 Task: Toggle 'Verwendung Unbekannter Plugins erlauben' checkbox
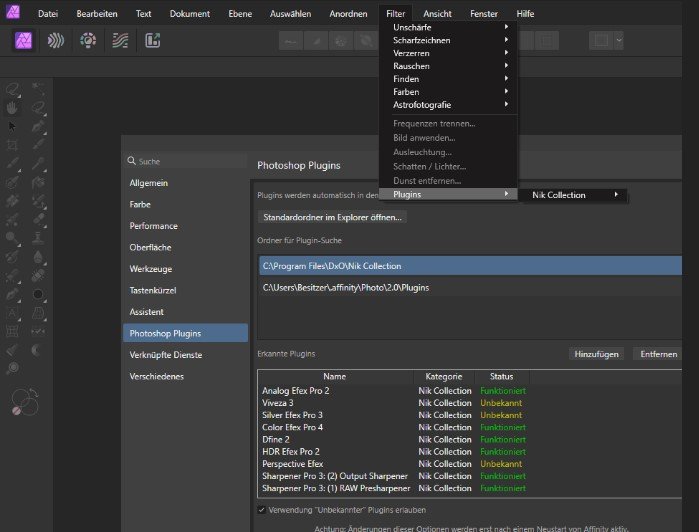tap(262, 510)
